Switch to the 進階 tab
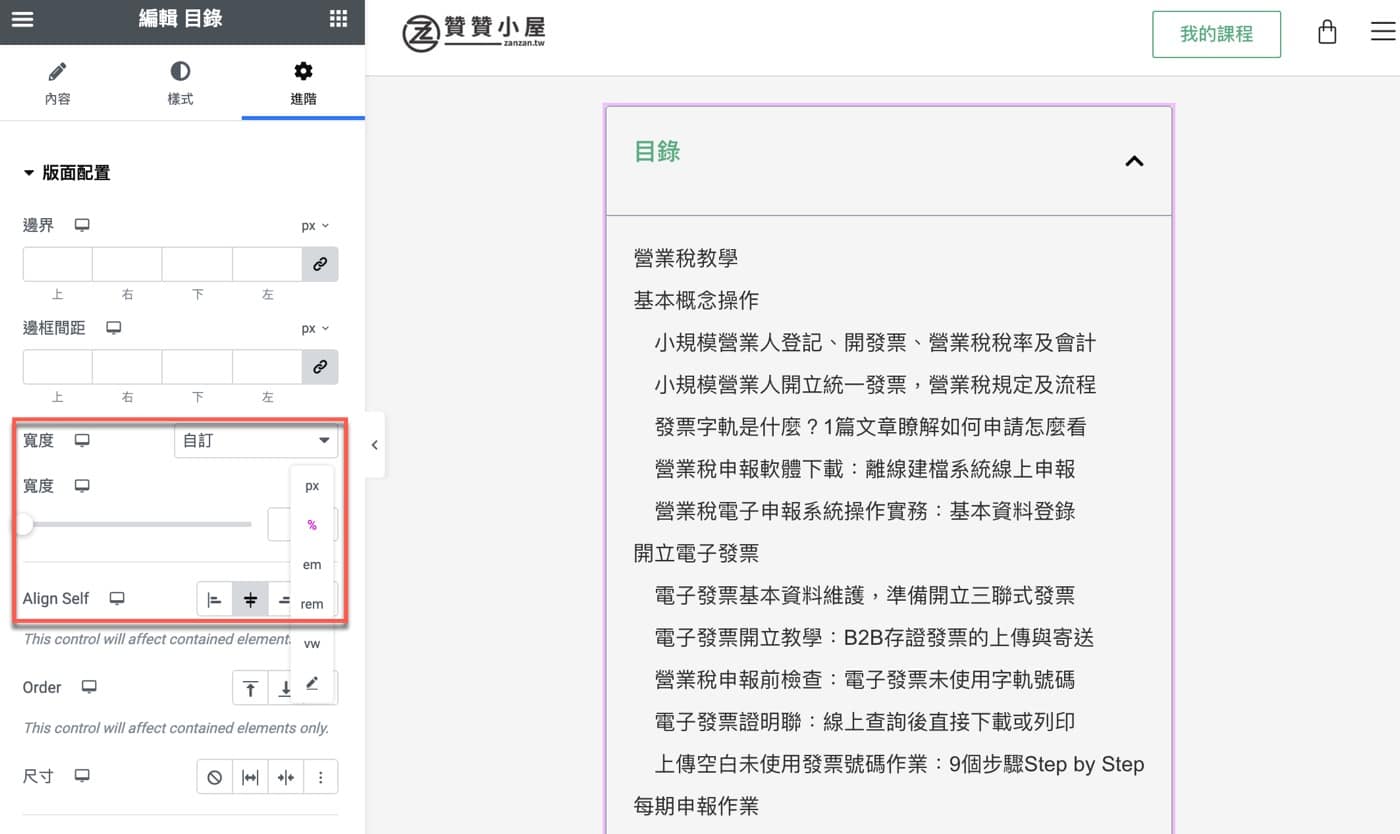The image size is (1400, 834). (303, 83)
